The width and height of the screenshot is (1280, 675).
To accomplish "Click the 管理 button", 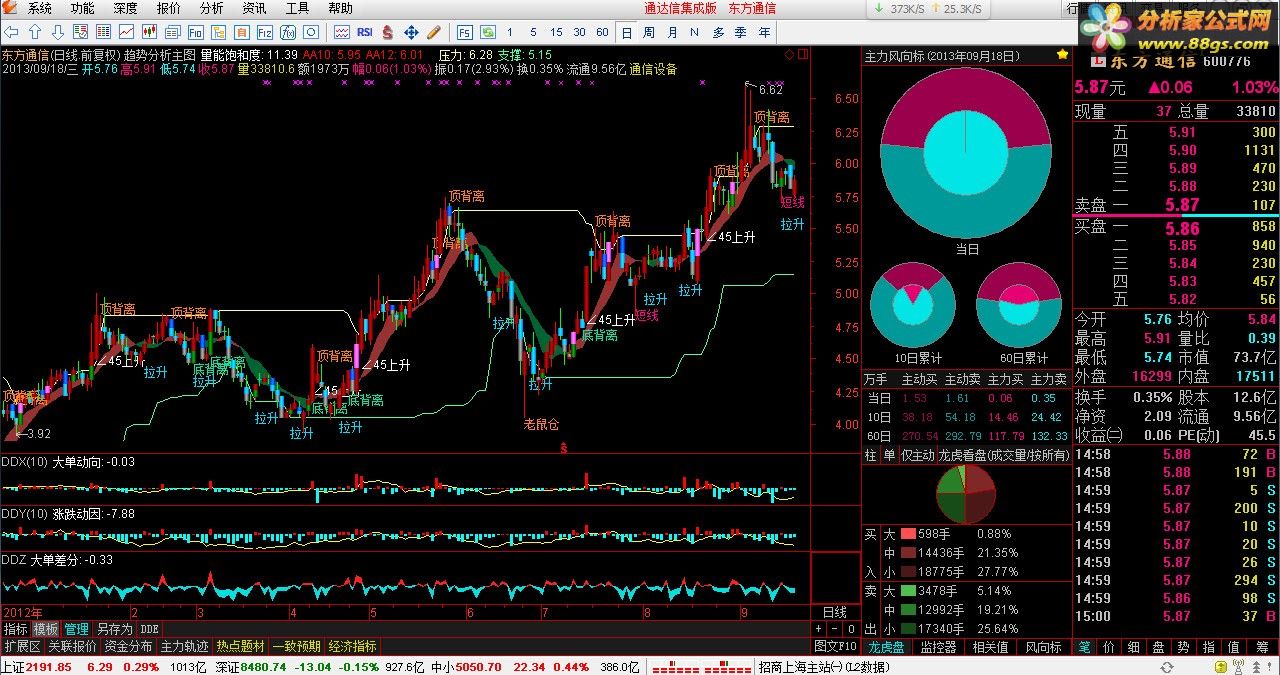I will [77, 629].
